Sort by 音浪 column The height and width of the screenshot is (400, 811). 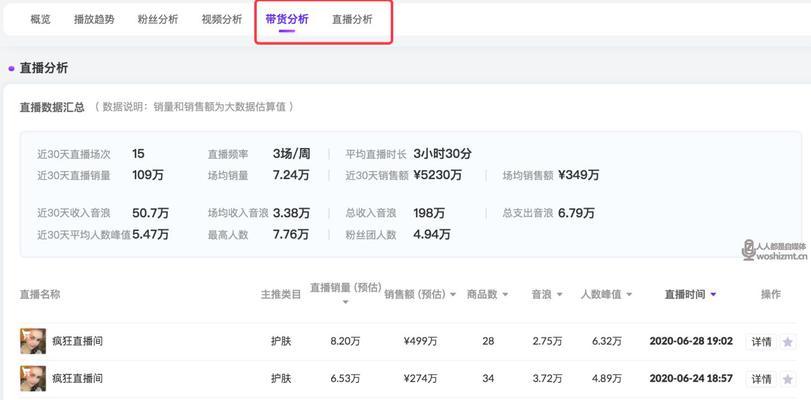tap(547, 294)
